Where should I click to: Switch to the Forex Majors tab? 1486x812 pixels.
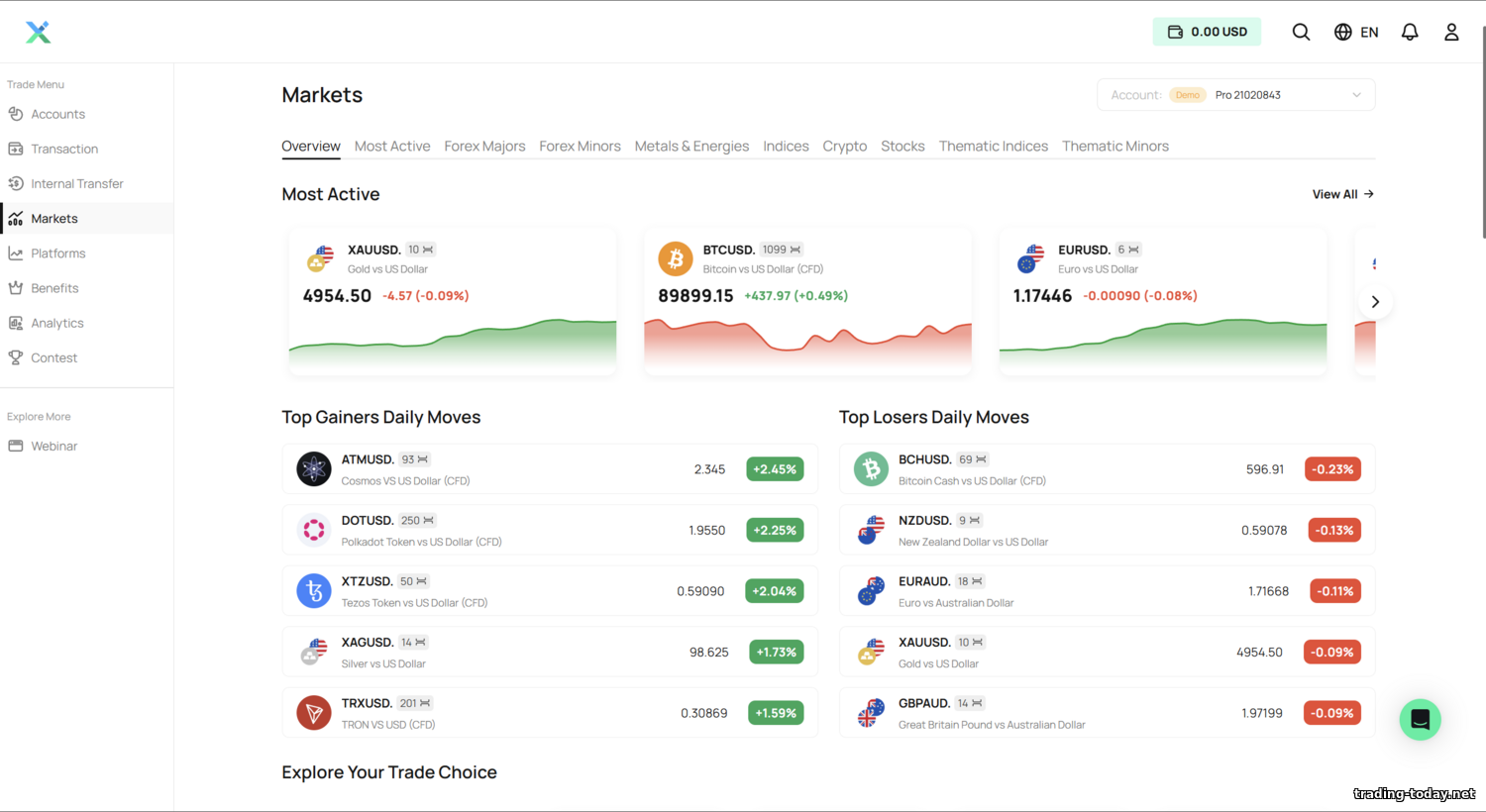484,146
